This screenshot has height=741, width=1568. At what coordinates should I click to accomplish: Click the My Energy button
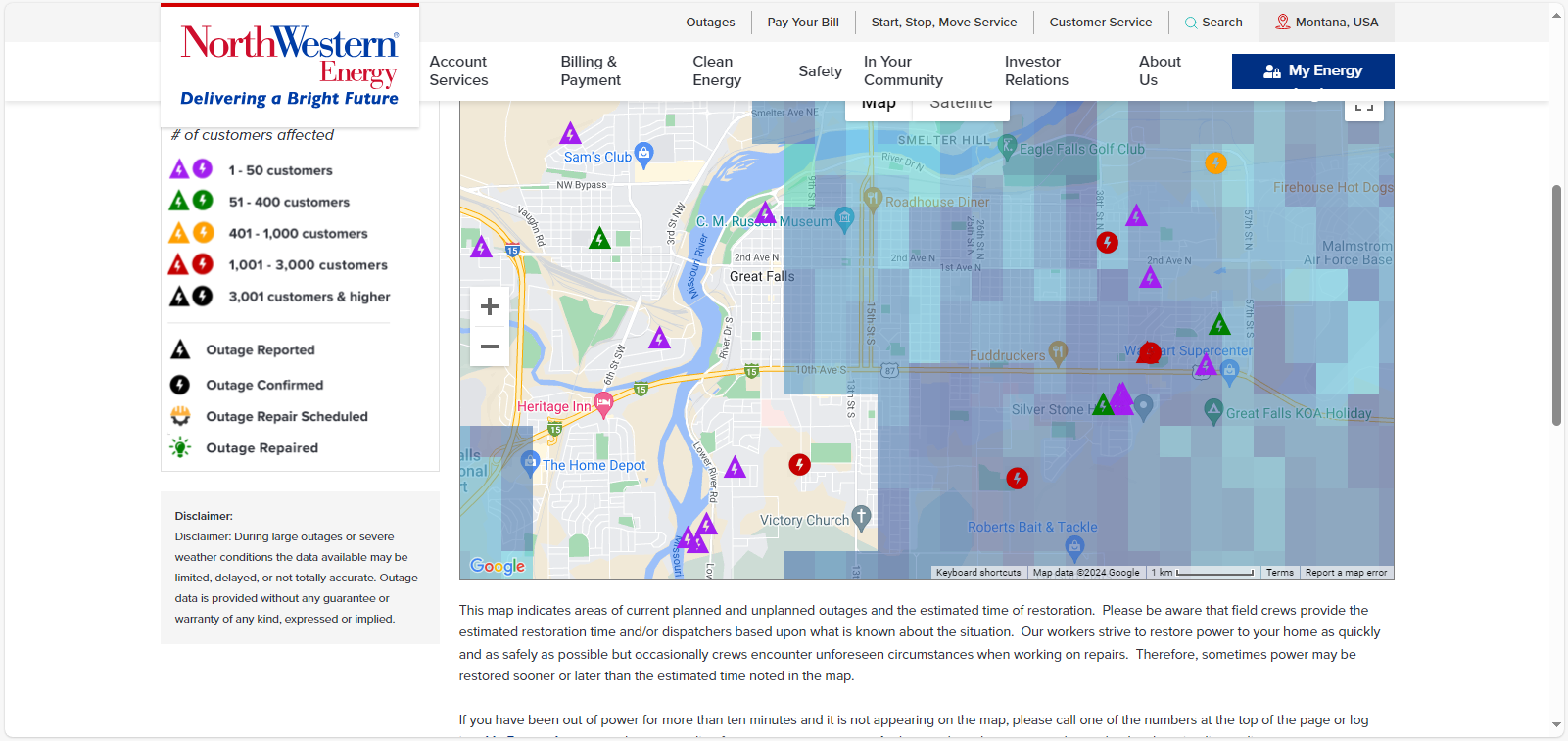[1312, 70]
